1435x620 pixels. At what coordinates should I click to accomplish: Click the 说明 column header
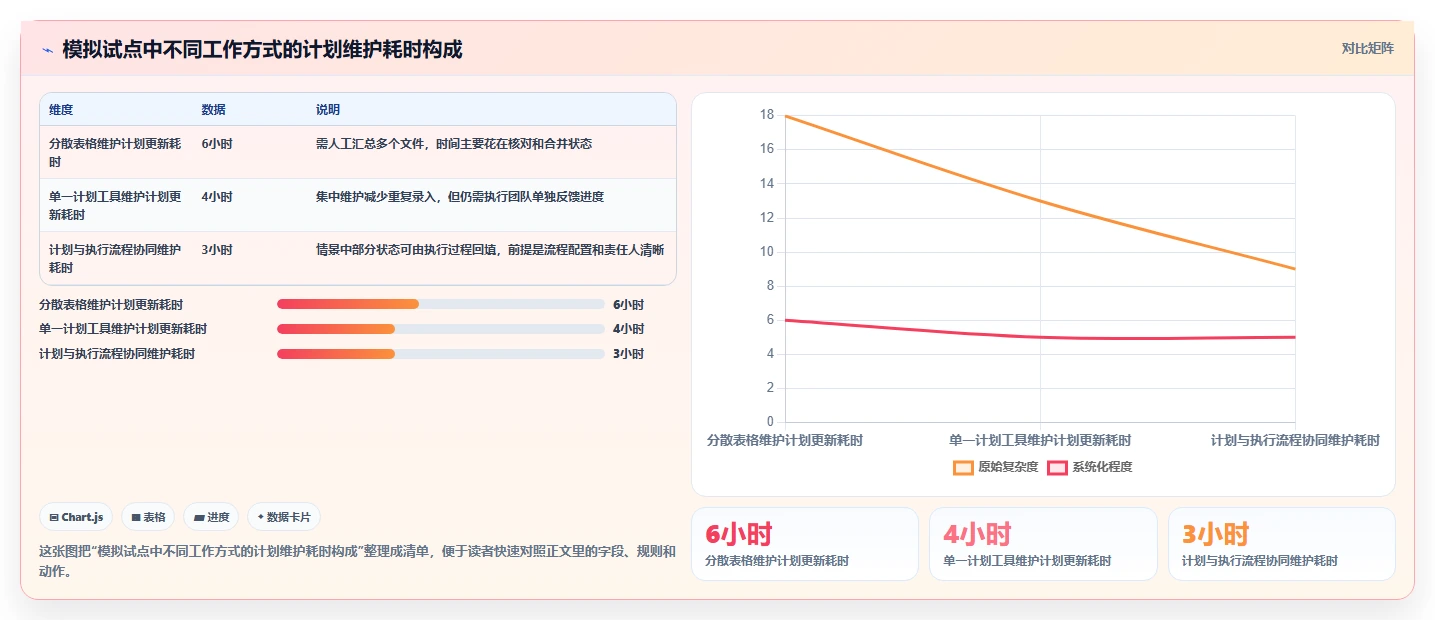pos(328,110)
